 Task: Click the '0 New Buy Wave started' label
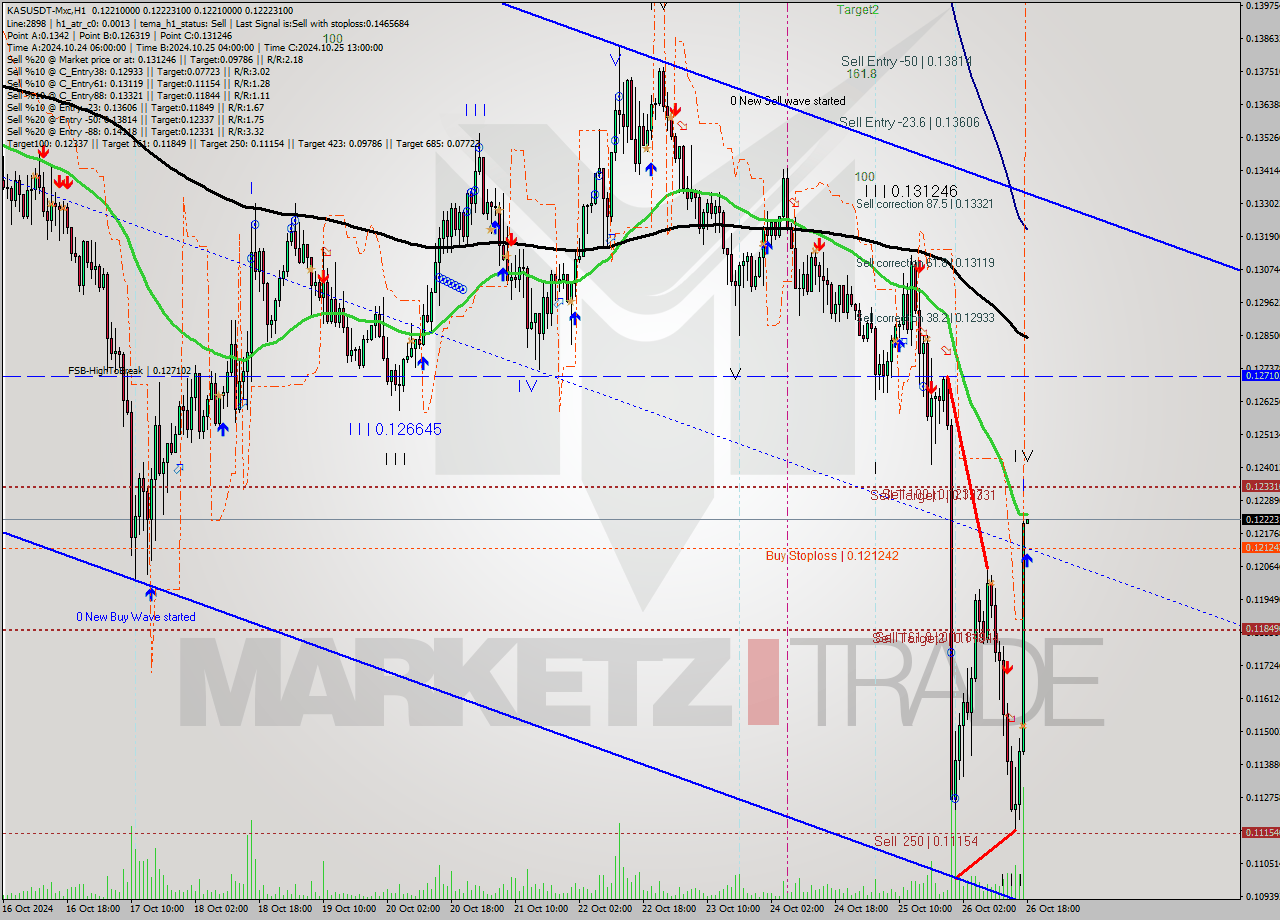pyautogui.click(x=136, y=617)
